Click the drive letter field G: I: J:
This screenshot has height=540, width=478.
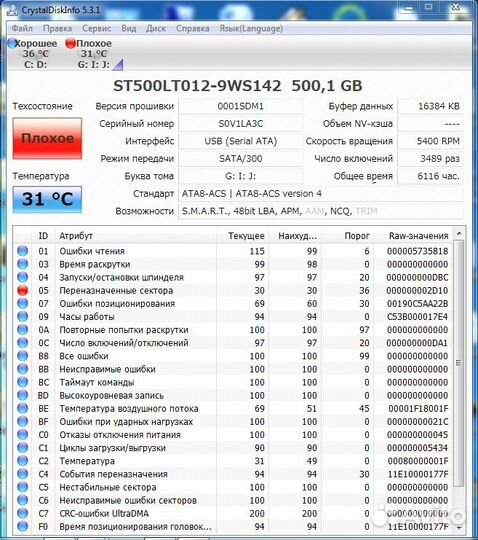(241, 176)
